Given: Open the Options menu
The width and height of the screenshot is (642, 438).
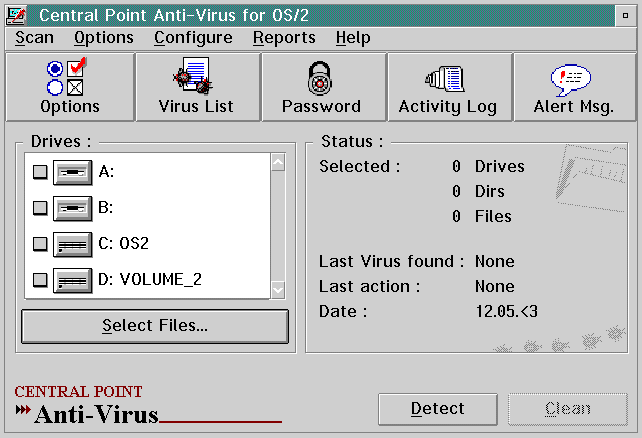Looking at the screenshot, I should pos(104,38).
